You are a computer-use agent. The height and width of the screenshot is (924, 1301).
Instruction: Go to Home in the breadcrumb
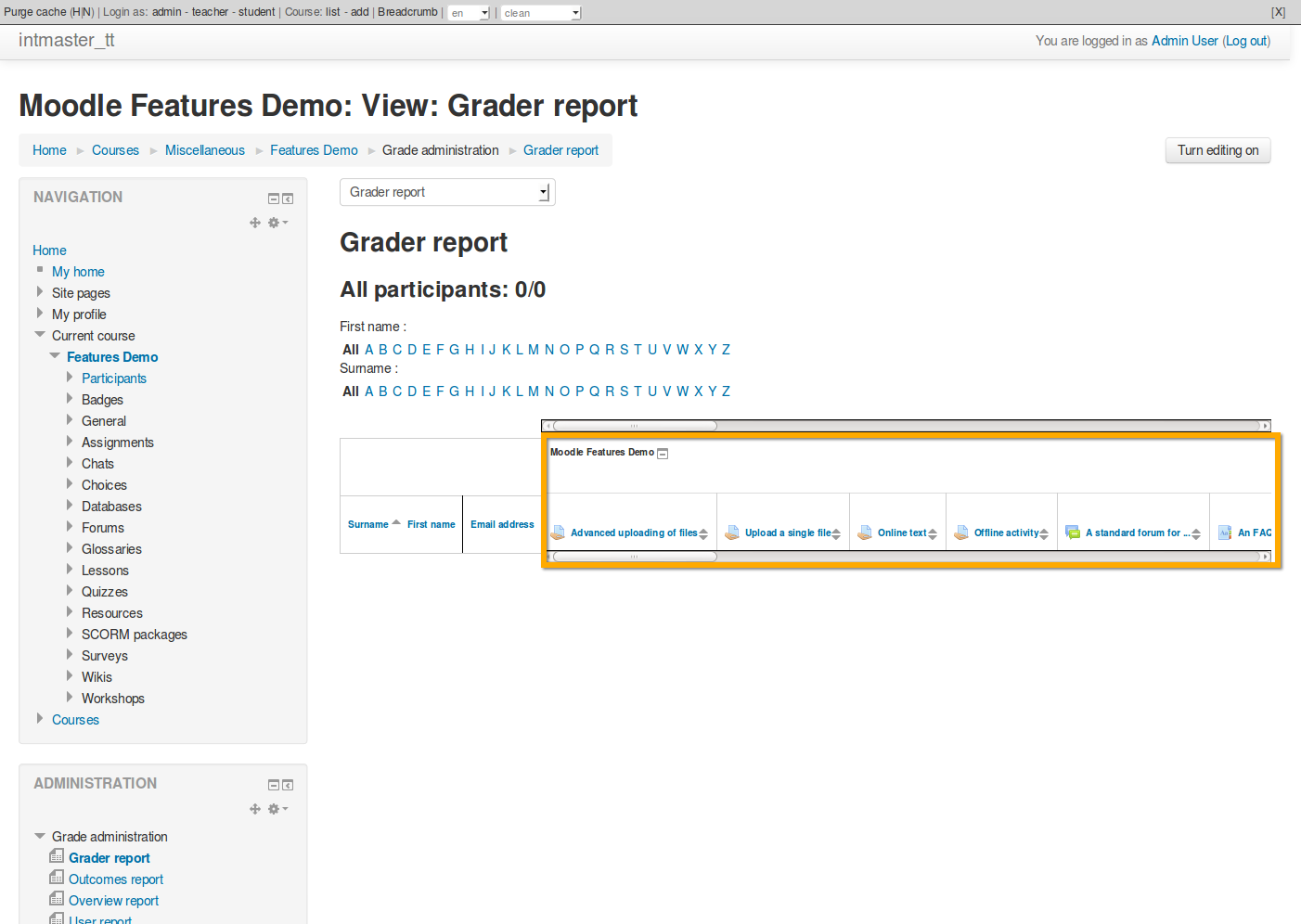49,150
